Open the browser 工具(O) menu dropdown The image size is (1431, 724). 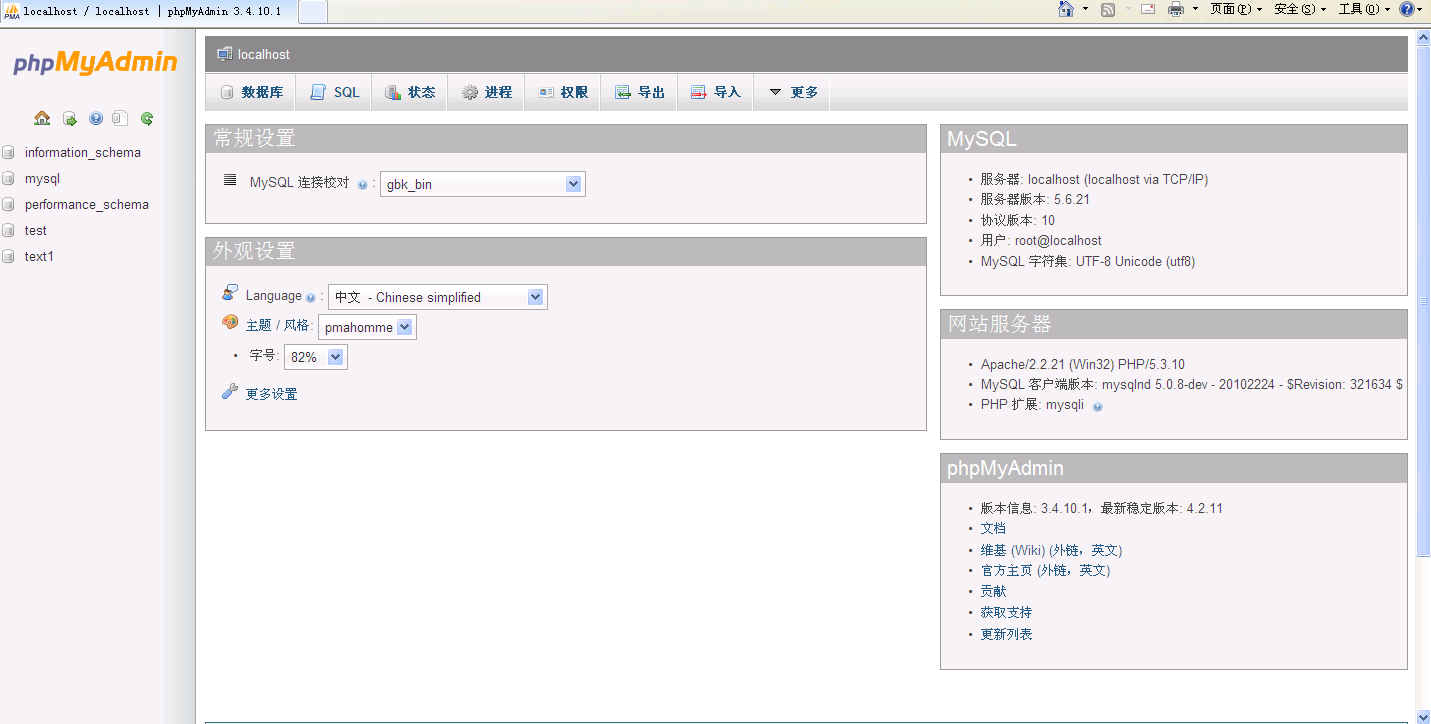[1365, 9]
